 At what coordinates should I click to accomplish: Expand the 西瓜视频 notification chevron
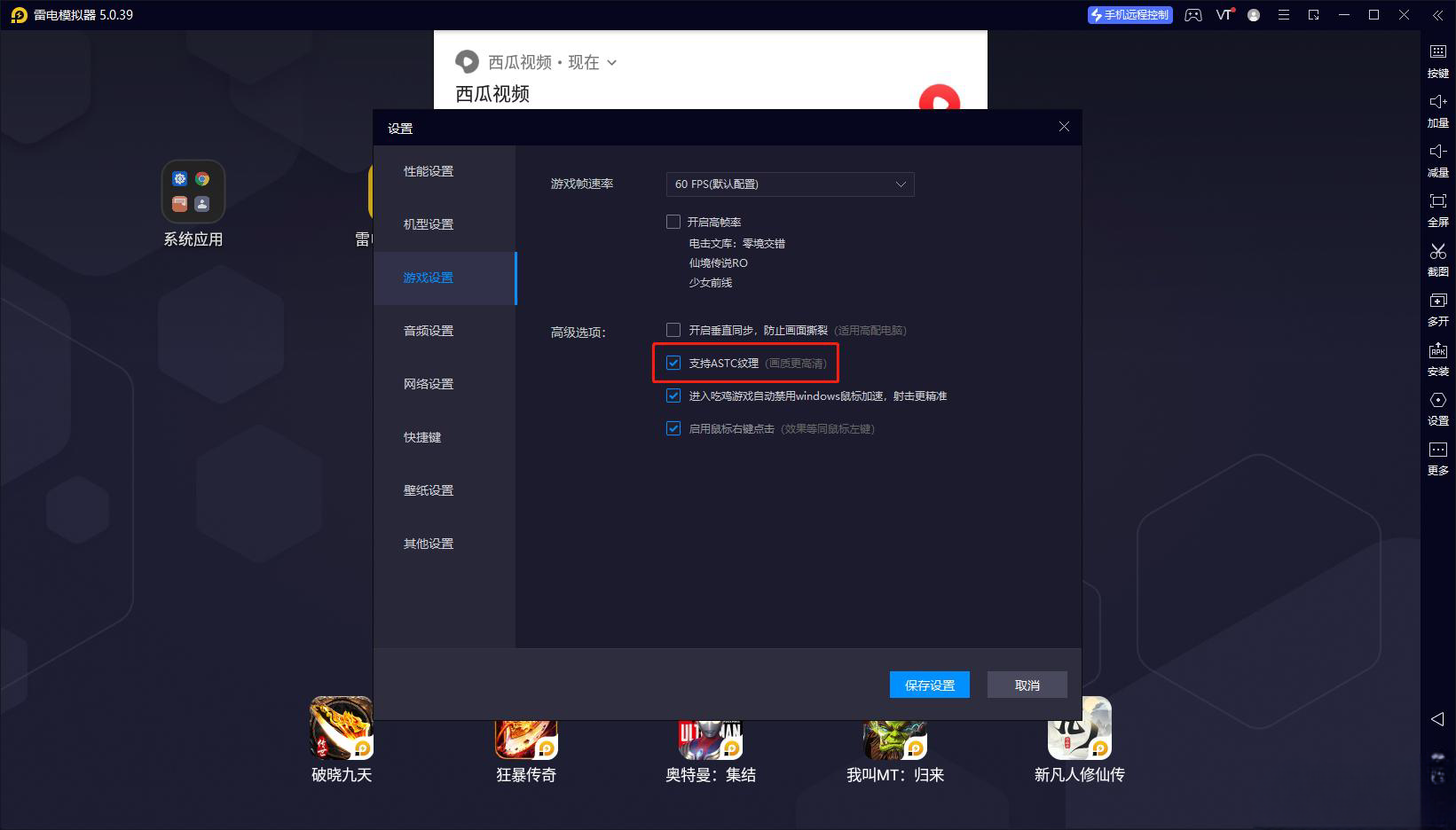(611, 63)
